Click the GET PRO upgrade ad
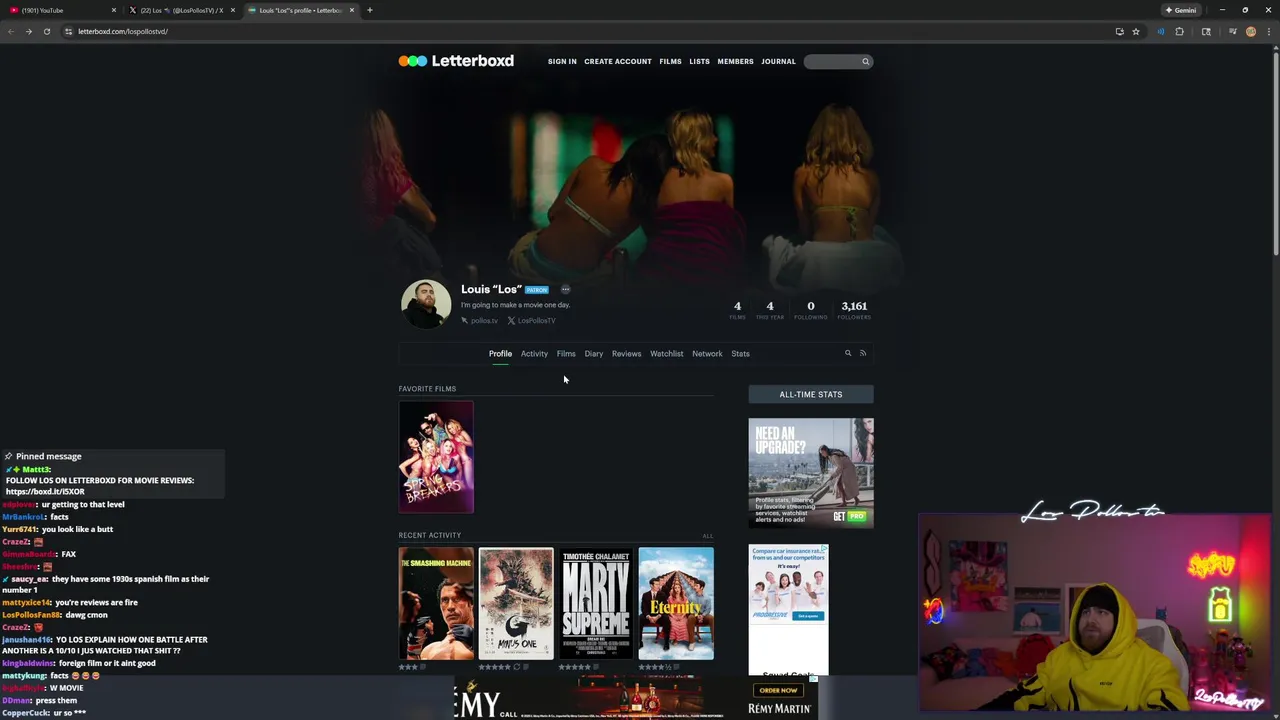This screenshot has height=720, width=1280. [x=811, y=472]
